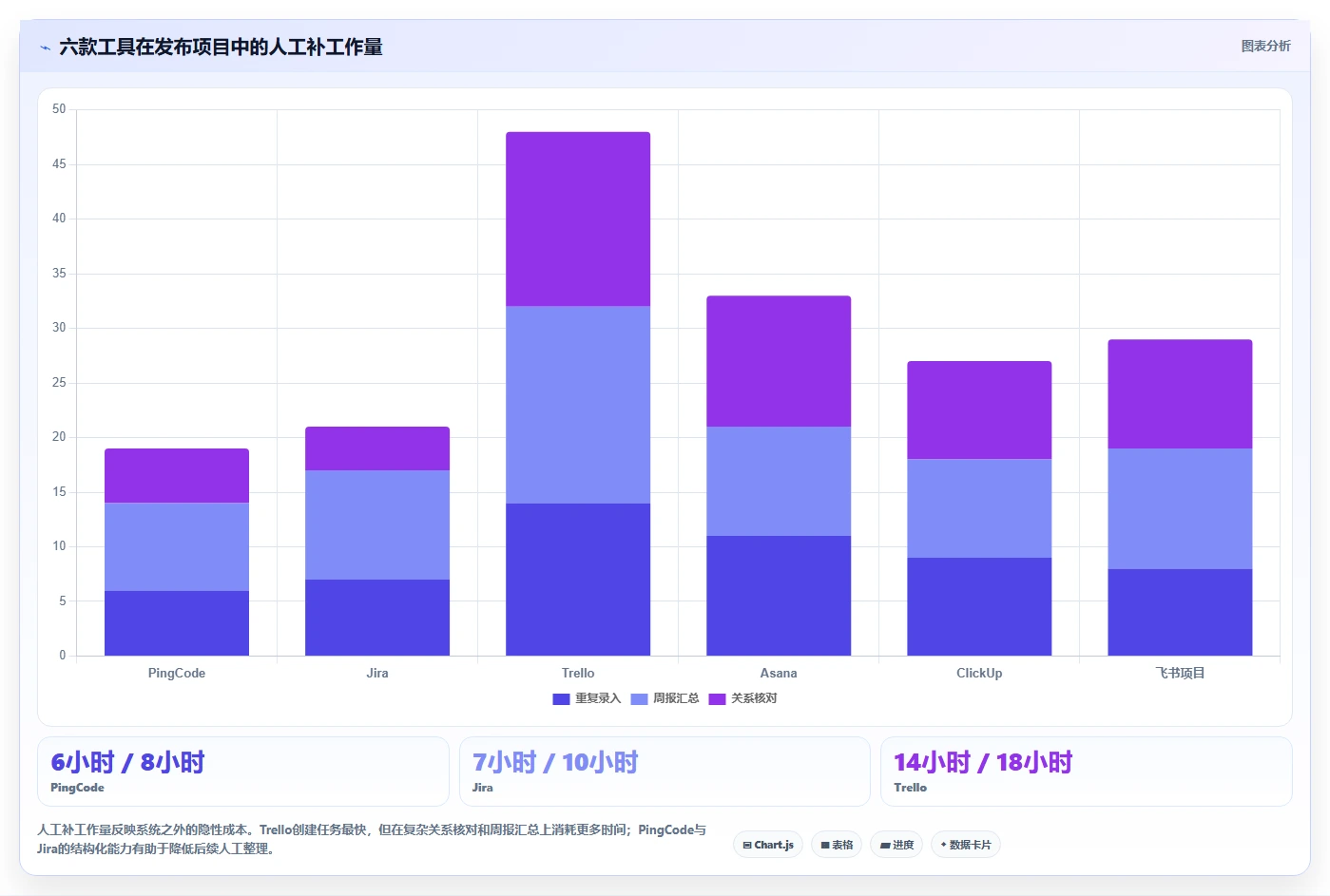Click the ClickUp x-axis label

(979, 673)
